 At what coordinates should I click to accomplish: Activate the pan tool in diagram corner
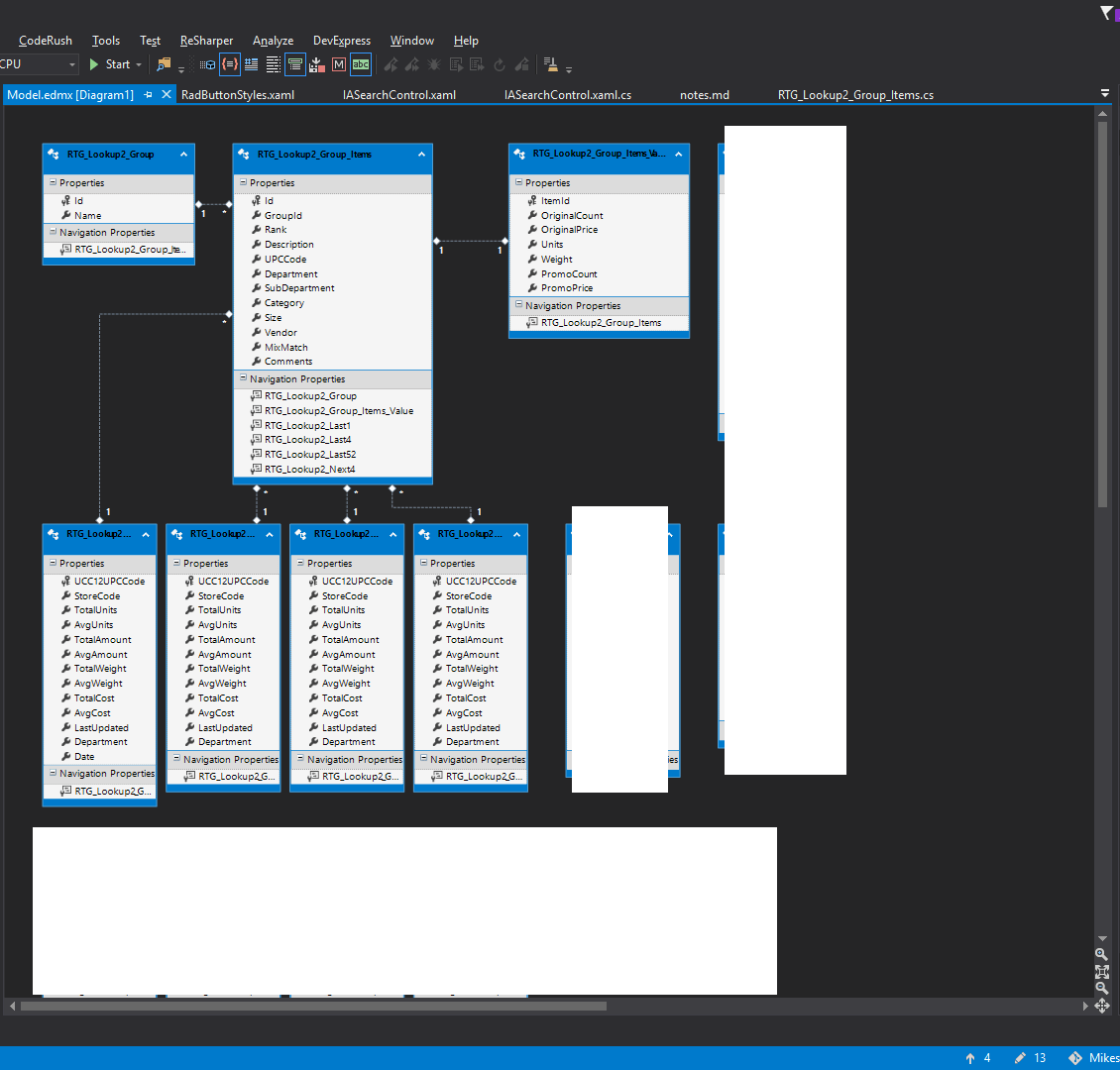(x=1102, y=1006)
